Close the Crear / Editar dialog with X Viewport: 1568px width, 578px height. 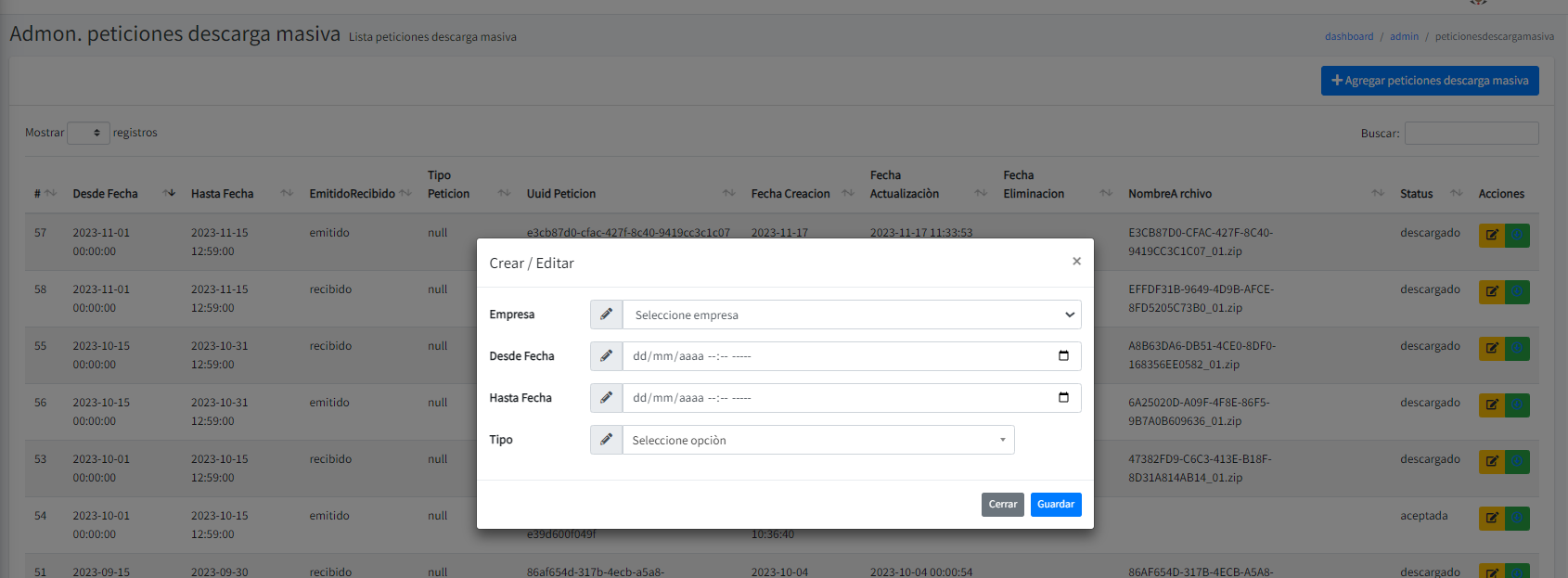coord(1076,262)
